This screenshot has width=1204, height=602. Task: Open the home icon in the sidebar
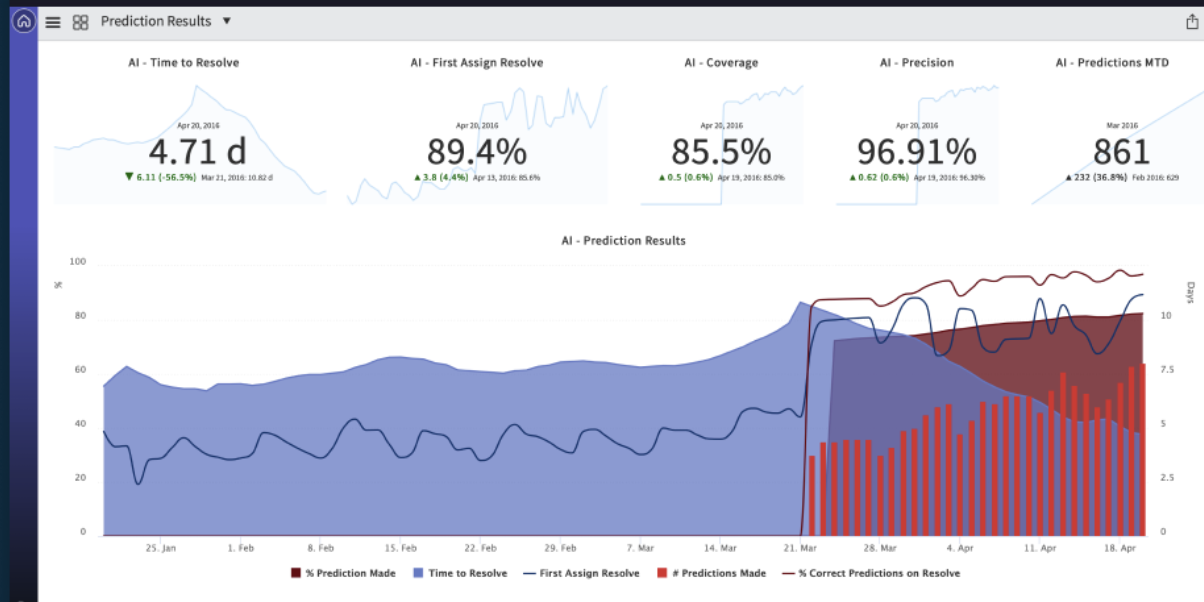coord(24,21)
